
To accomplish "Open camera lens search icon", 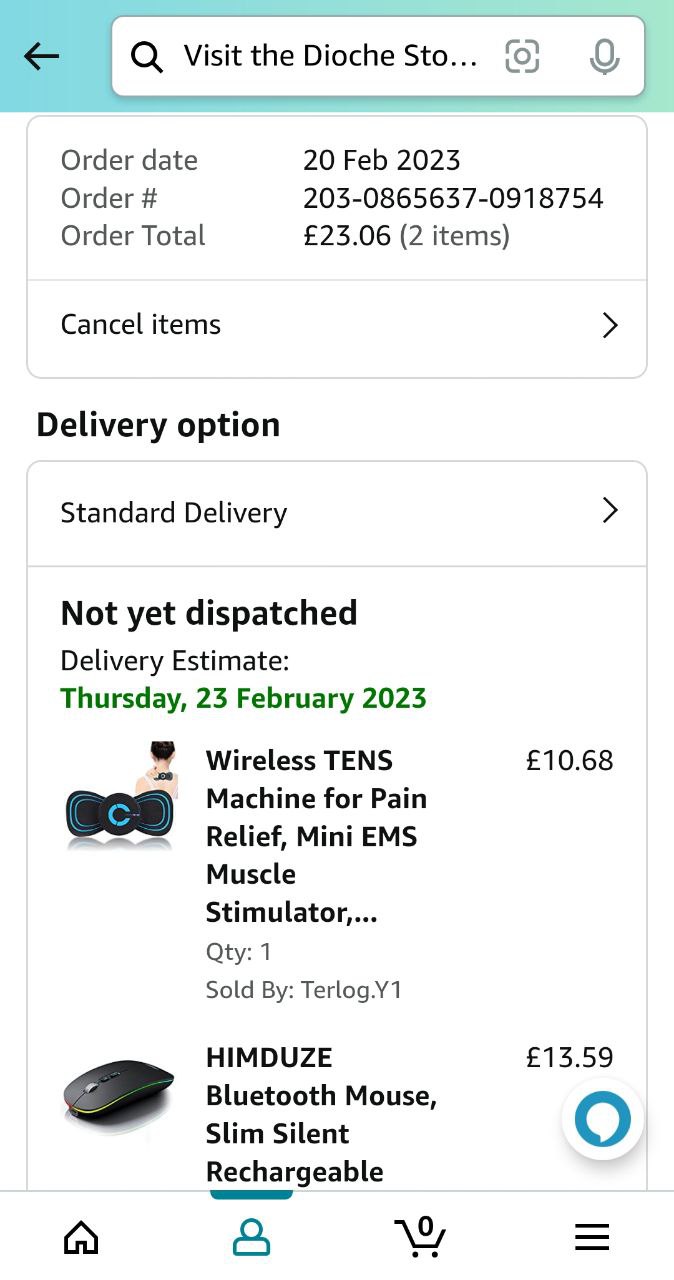I will pyautogui.click(x=522, y=56).
